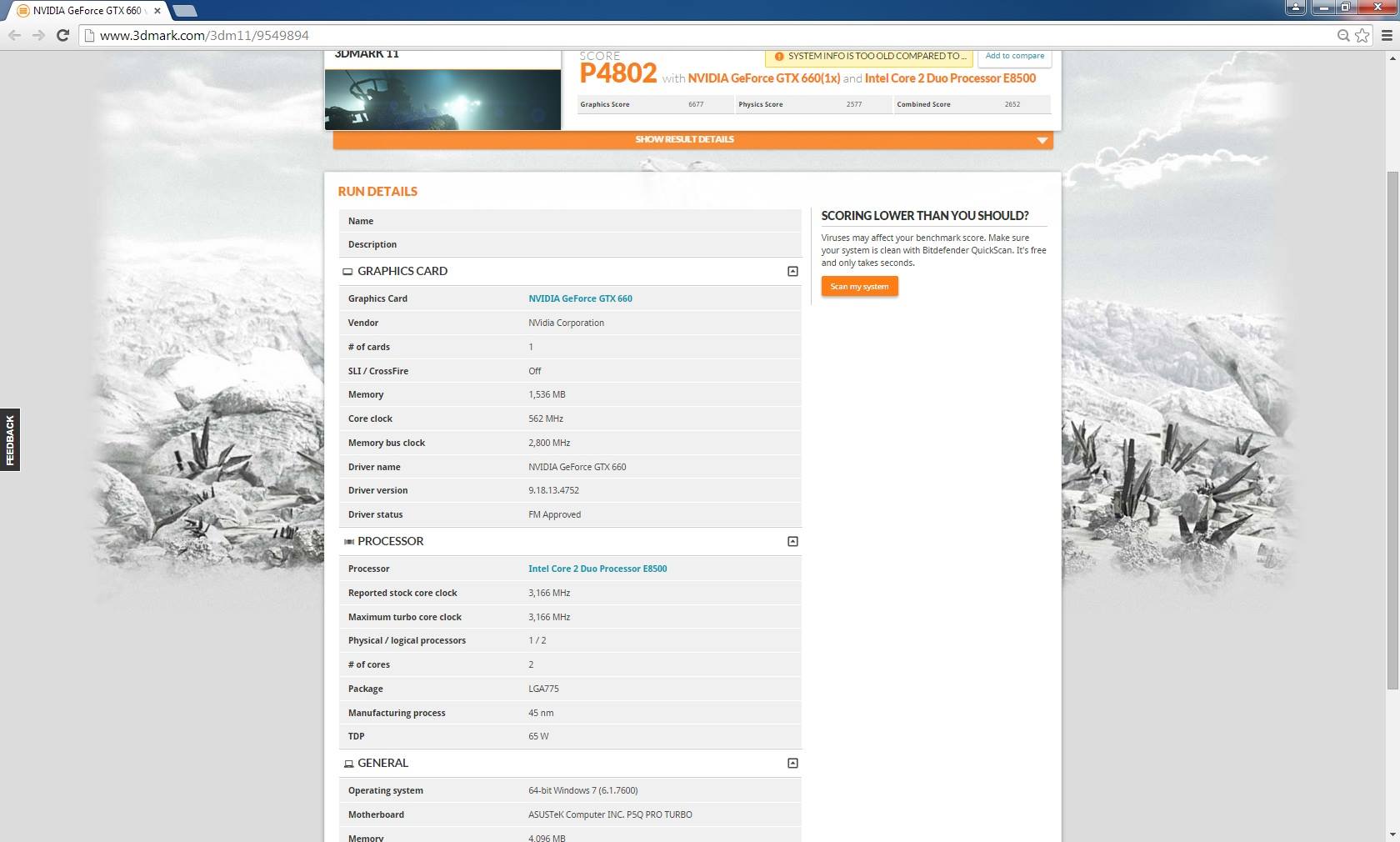Click the General section laptop icon
This screenshot has width=1400, height=842.
(x=348, y=764)
